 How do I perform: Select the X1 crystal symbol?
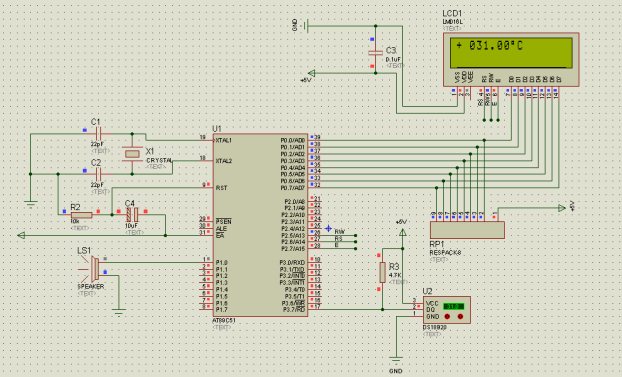point(132,154)
